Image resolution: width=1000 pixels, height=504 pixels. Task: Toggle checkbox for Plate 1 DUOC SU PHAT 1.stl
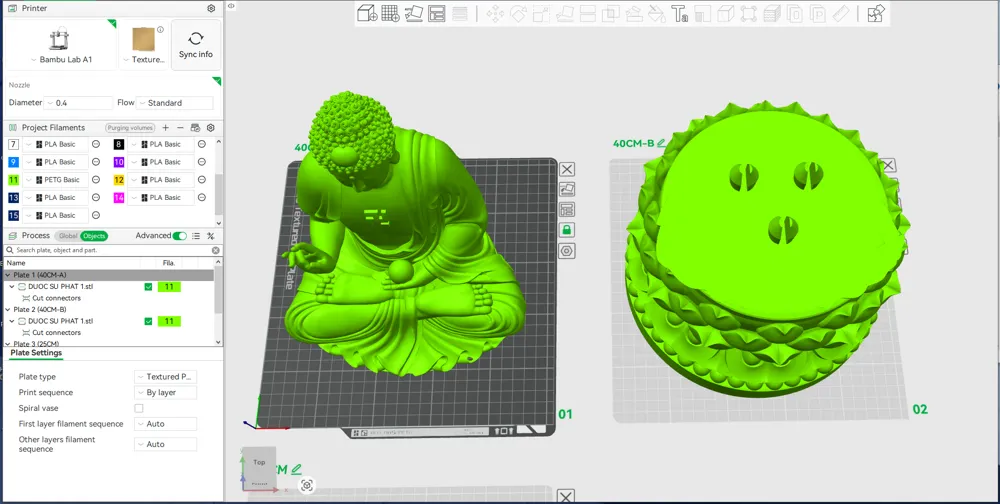[x=149, y=287]
